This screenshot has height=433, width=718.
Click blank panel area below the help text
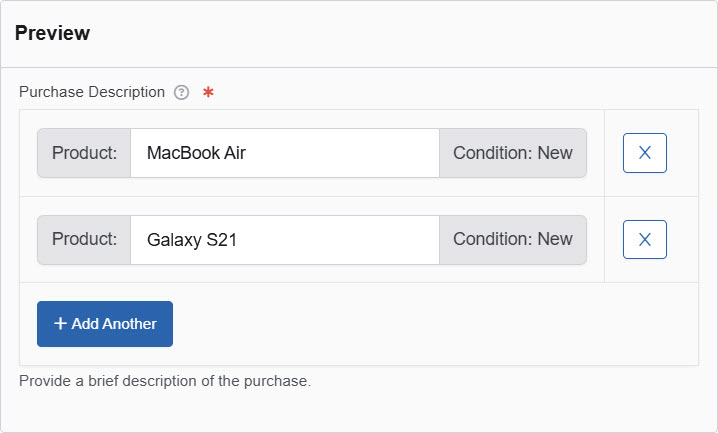[358, 410]
